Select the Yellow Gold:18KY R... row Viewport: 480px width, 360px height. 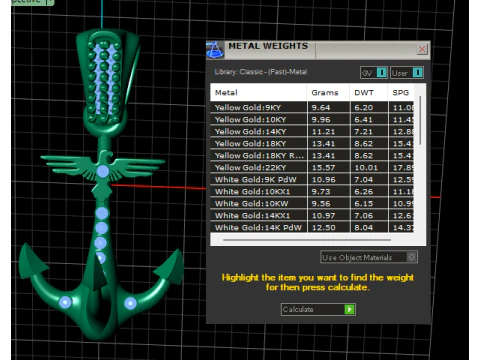[312, 155]
